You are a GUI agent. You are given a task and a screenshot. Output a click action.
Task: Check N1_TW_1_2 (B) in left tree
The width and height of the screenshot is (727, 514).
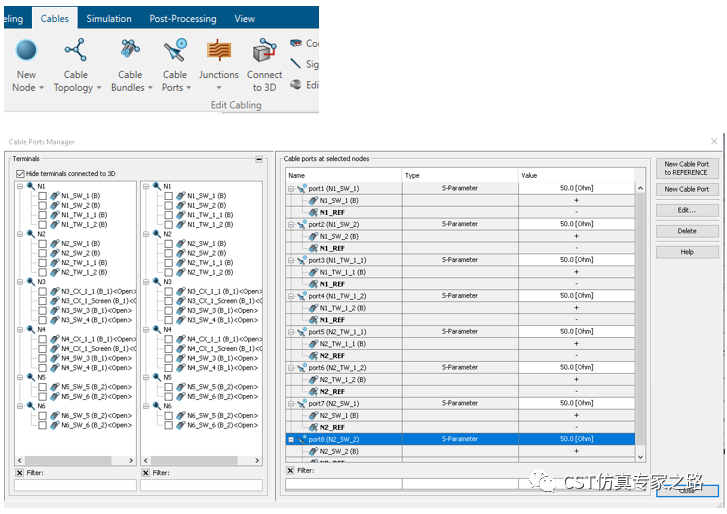[42, 225]
